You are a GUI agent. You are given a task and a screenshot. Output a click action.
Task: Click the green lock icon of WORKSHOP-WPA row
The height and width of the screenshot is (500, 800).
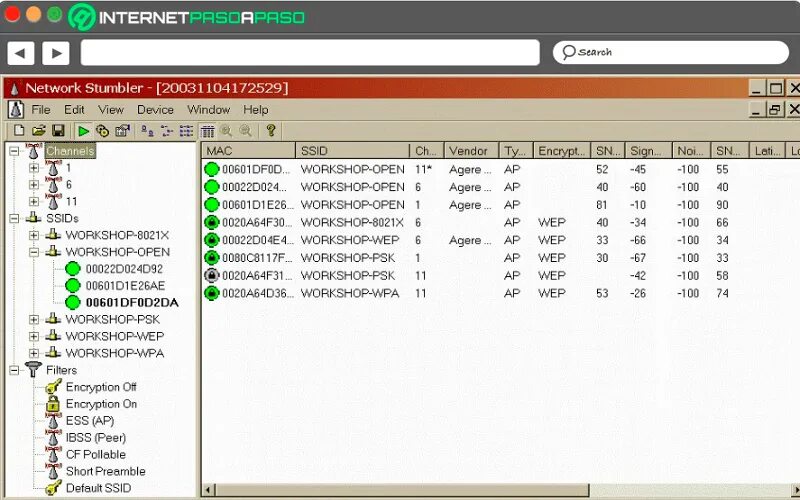click(x=211, y=293)
